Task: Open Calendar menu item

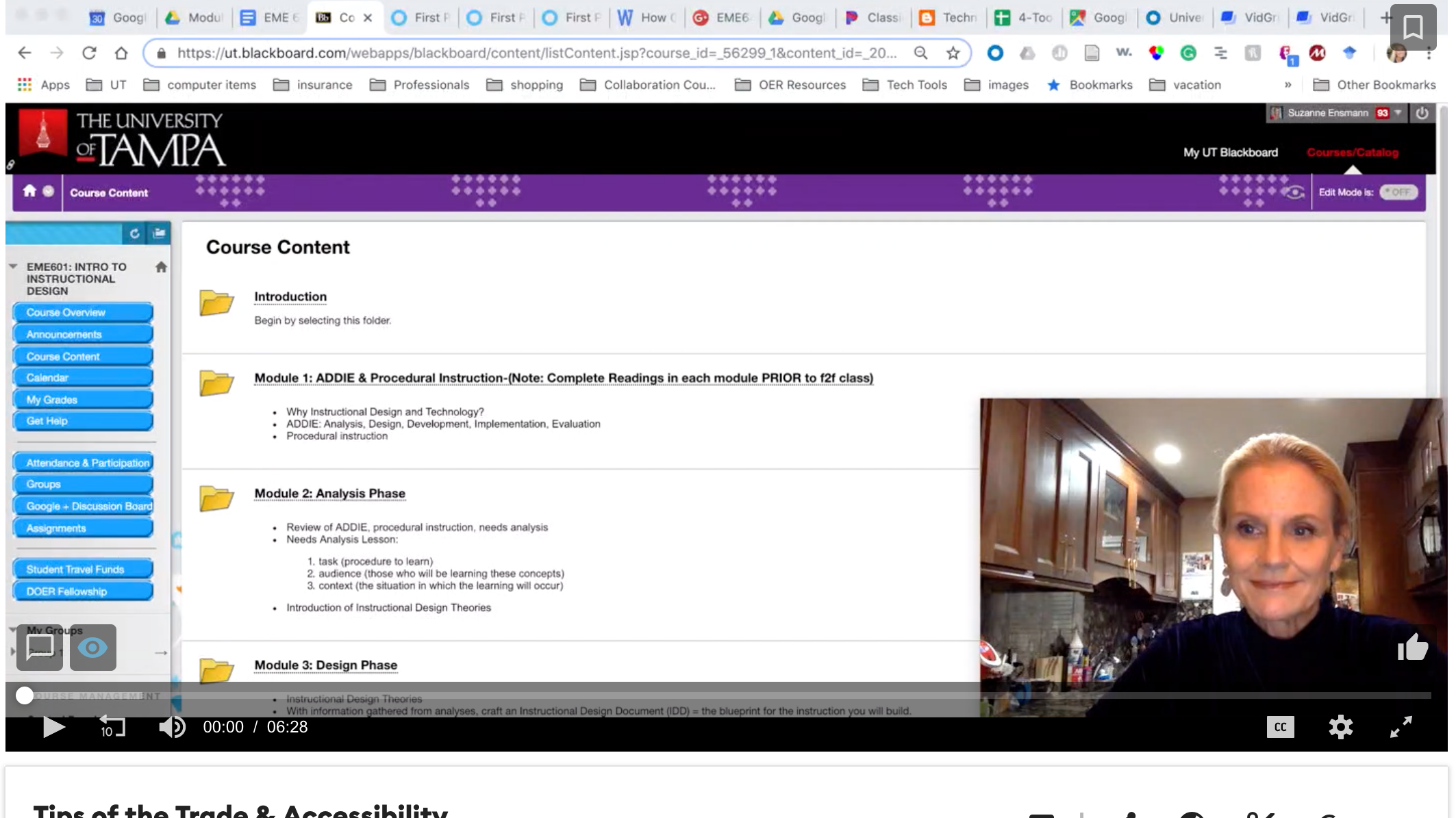Action: [x=83, y=377]
